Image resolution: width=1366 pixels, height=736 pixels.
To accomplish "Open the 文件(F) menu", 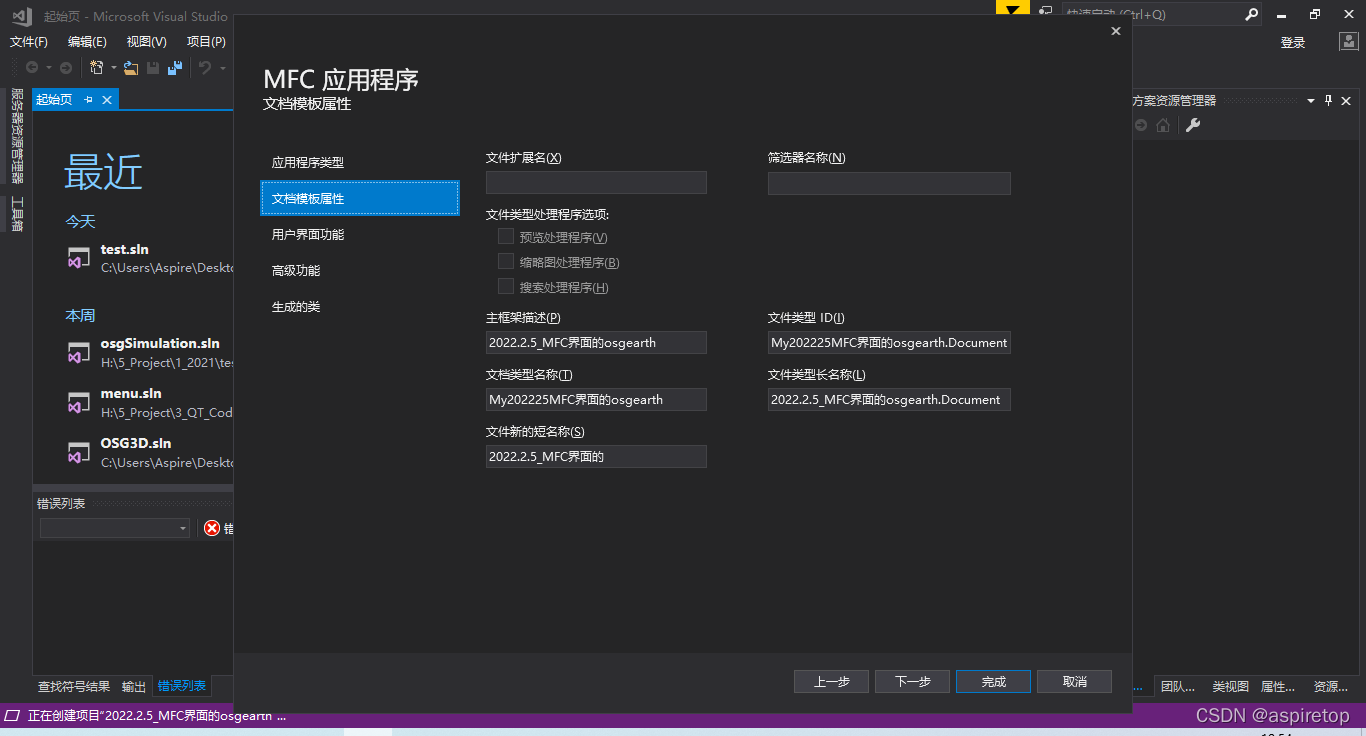I will pyautogui.click(x=29, y=42).
